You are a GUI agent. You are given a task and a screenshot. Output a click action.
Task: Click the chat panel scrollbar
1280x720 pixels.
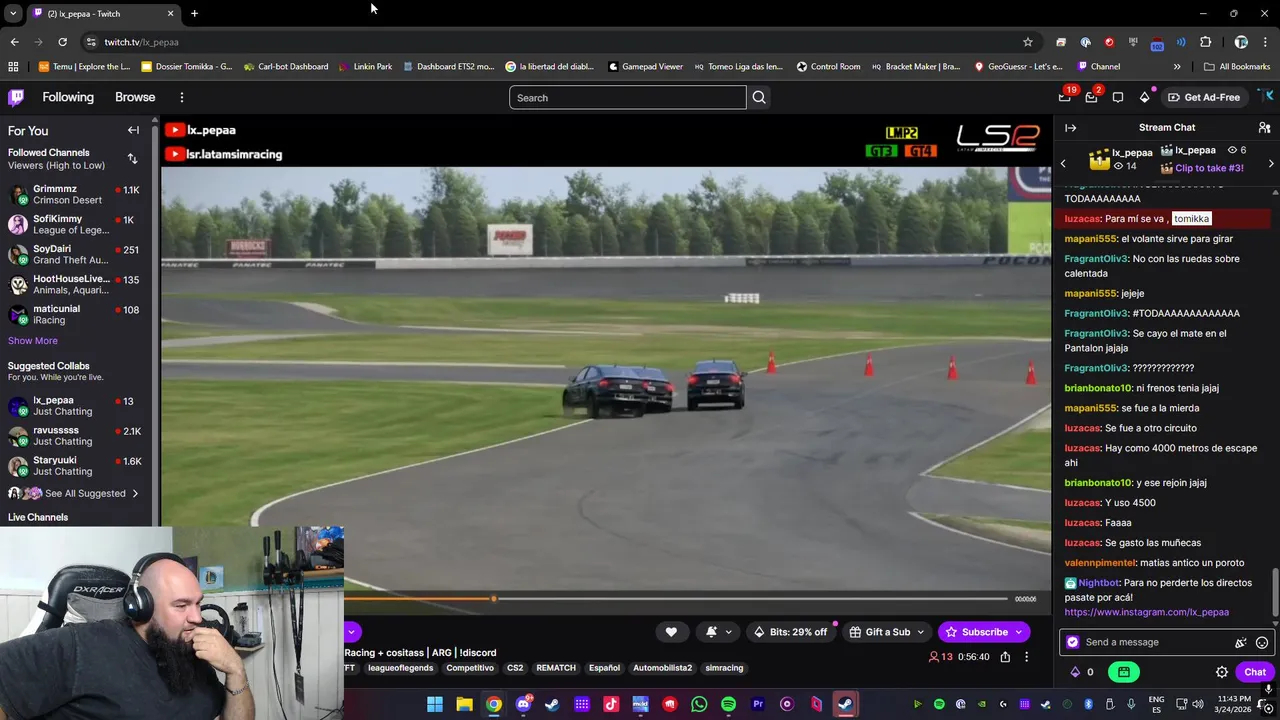[1275, 592]
